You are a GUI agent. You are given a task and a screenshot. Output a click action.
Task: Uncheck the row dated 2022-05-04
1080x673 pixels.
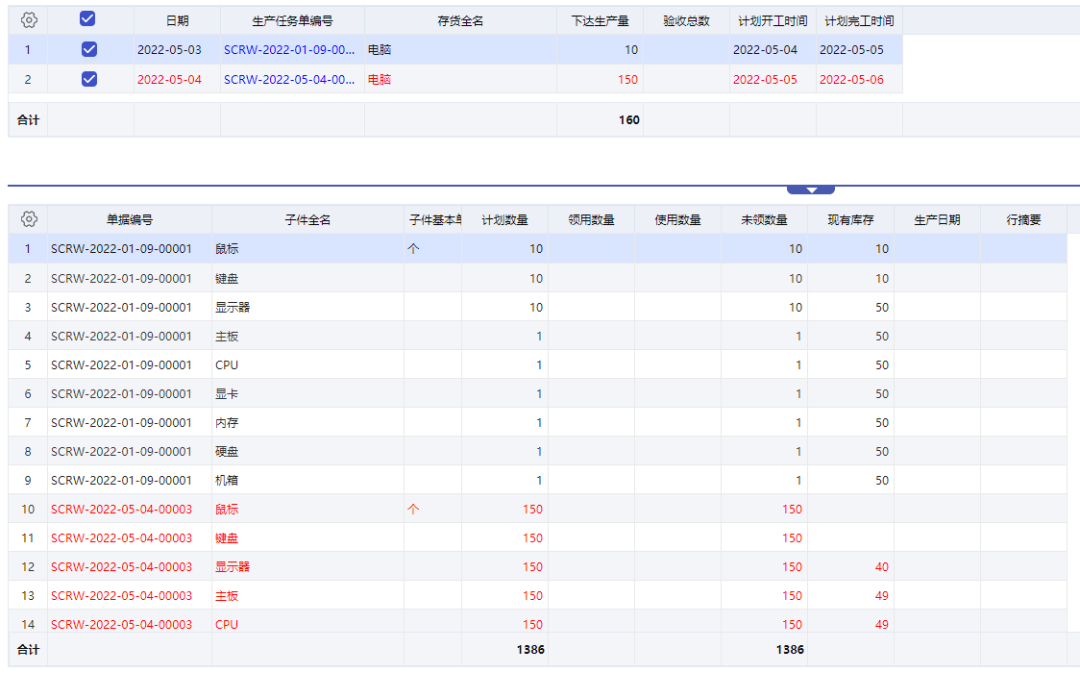[89, 79]
